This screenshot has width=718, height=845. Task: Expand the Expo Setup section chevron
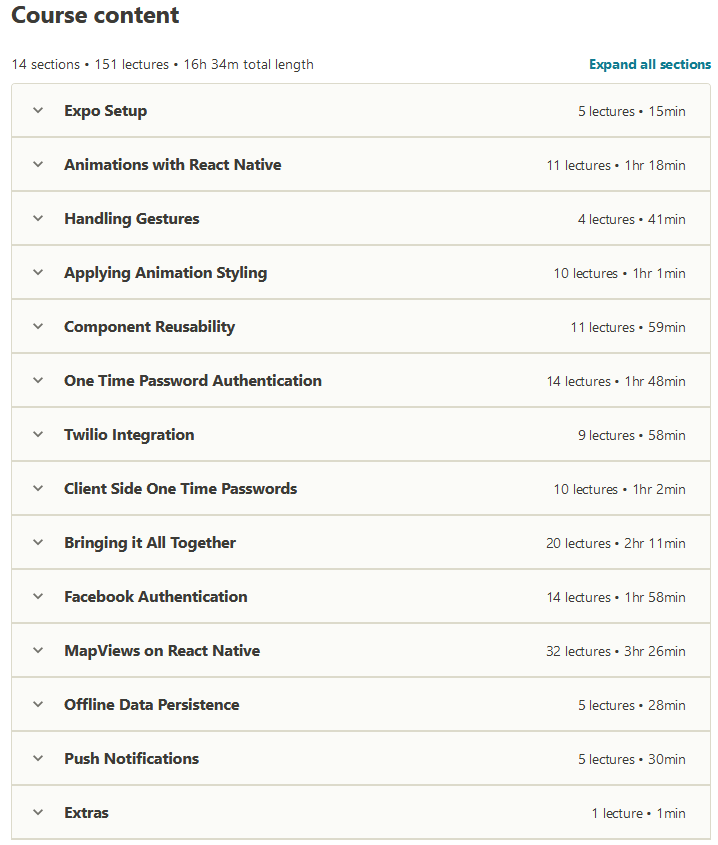click(x=38, y=110)
